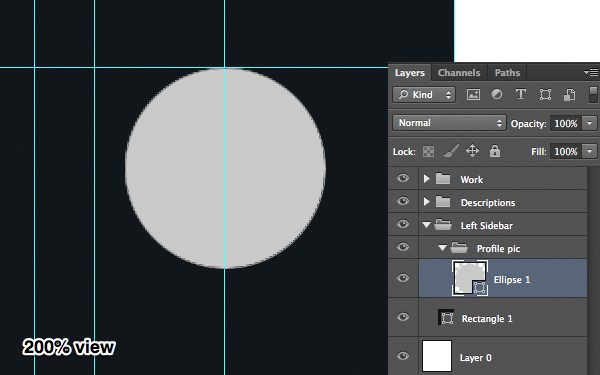Expand the Work group
The width and height of the screenshot is (600, 375).
pyautogui.click(x=427, y=179)
